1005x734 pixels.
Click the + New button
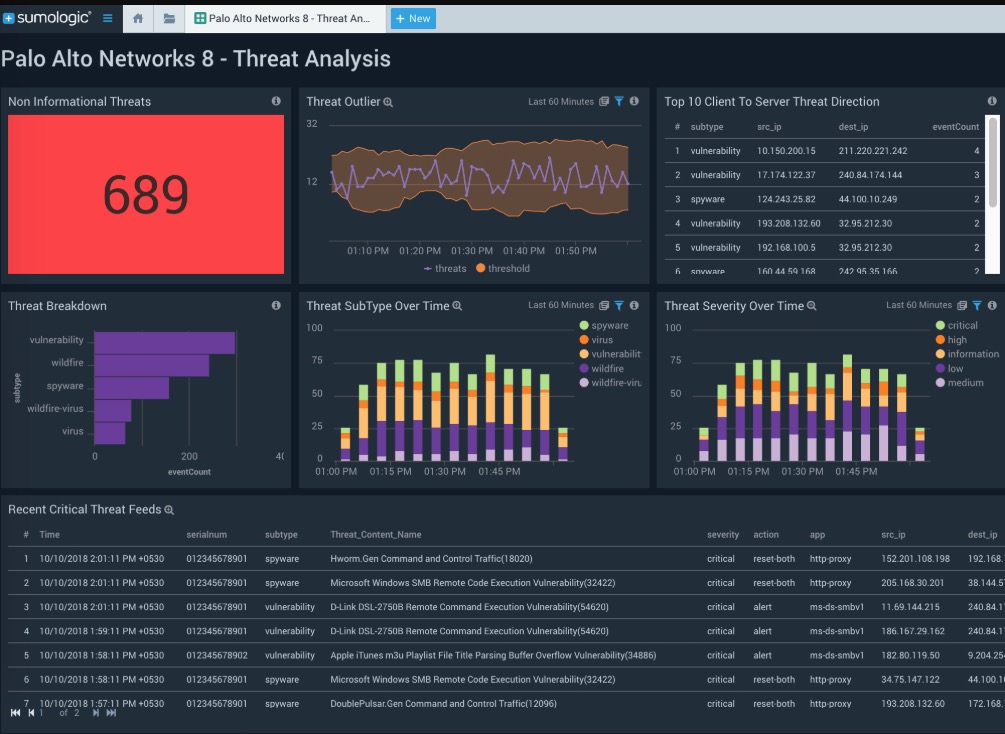pos(412,18)
